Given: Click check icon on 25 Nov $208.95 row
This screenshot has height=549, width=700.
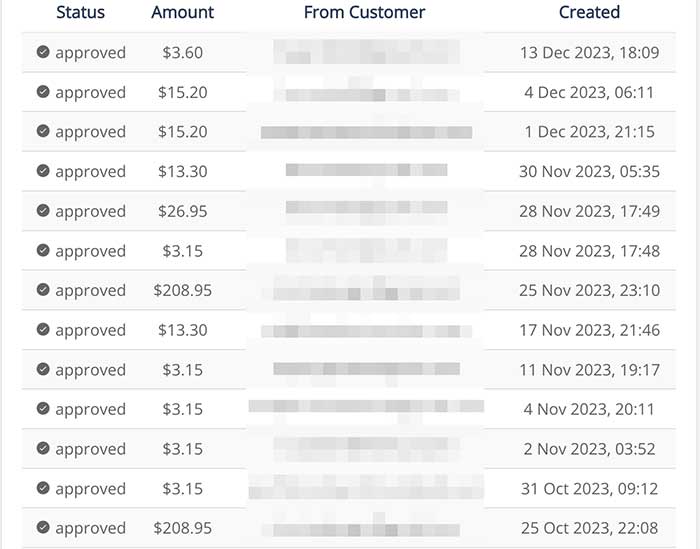Looking at the screenshot, I should 43,290.
